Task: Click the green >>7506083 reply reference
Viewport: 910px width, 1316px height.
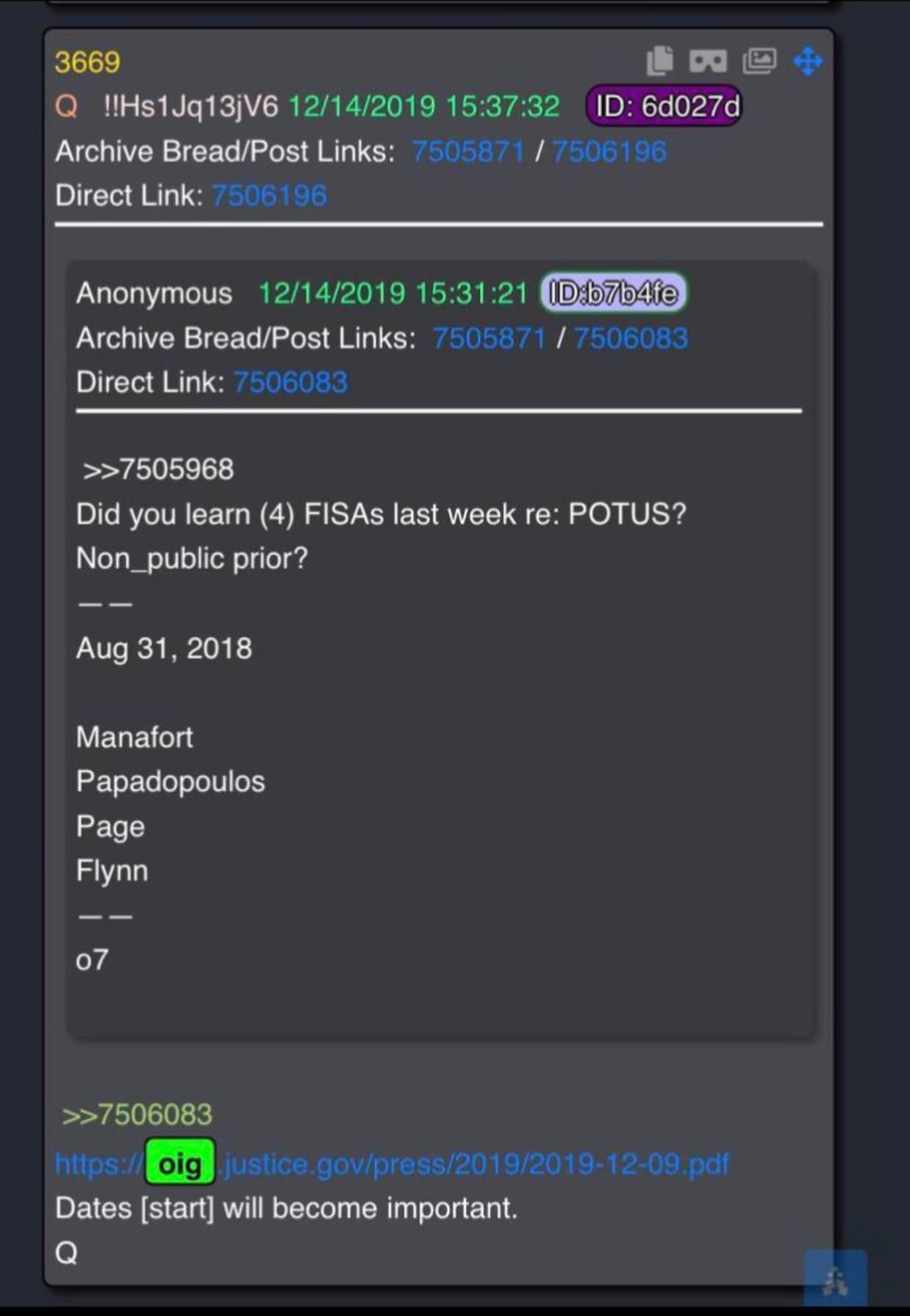Action: point(137,1115)
